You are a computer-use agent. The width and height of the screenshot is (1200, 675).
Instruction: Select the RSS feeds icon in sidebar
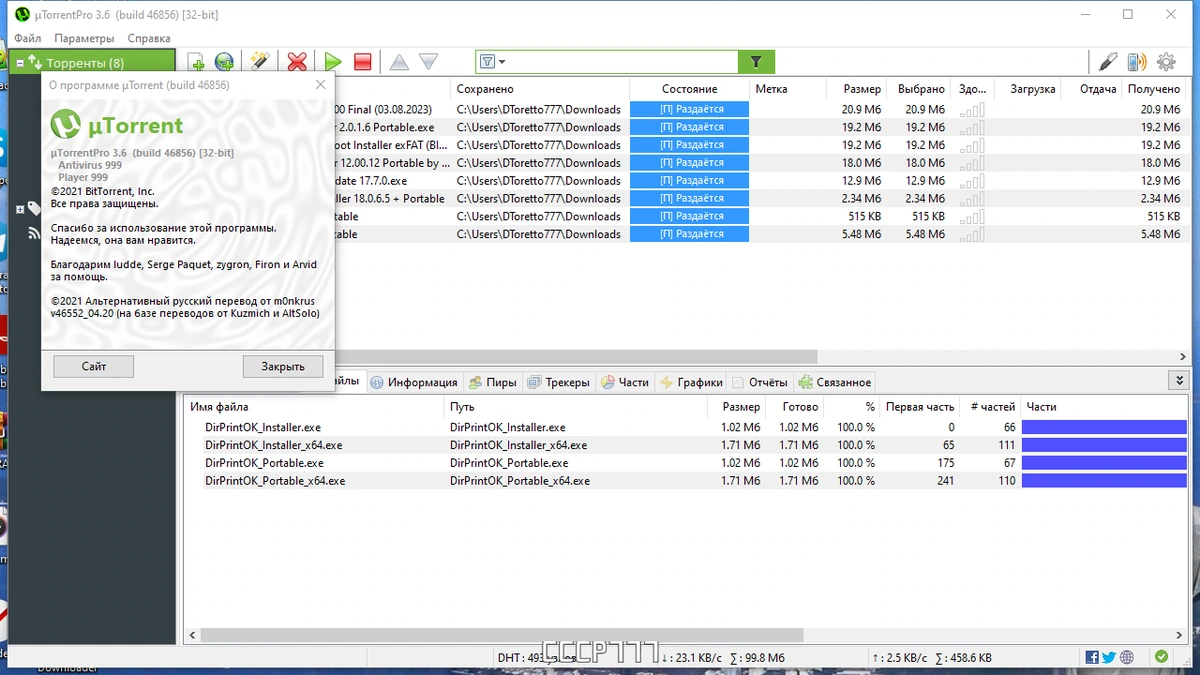pos(35,233)
